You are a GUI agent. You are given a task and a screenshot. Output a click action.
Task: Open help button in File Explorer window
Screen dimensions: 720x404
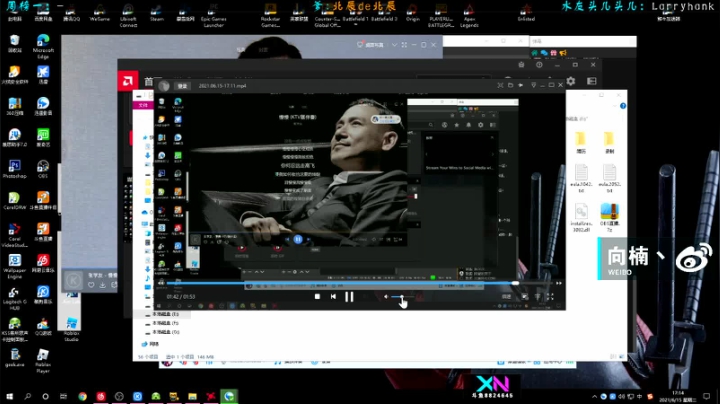pyautogui.click(x=623, y=106)
